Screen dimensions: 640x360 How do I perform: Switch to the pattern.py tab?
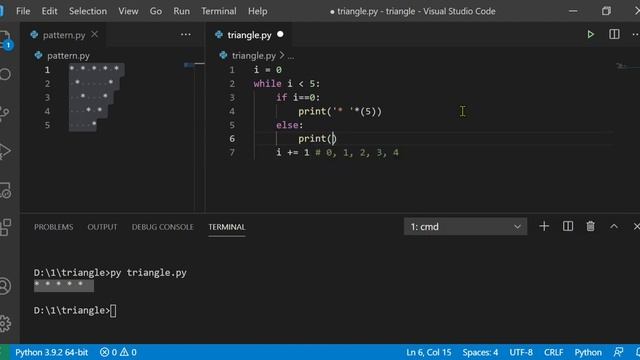point(64,35)
